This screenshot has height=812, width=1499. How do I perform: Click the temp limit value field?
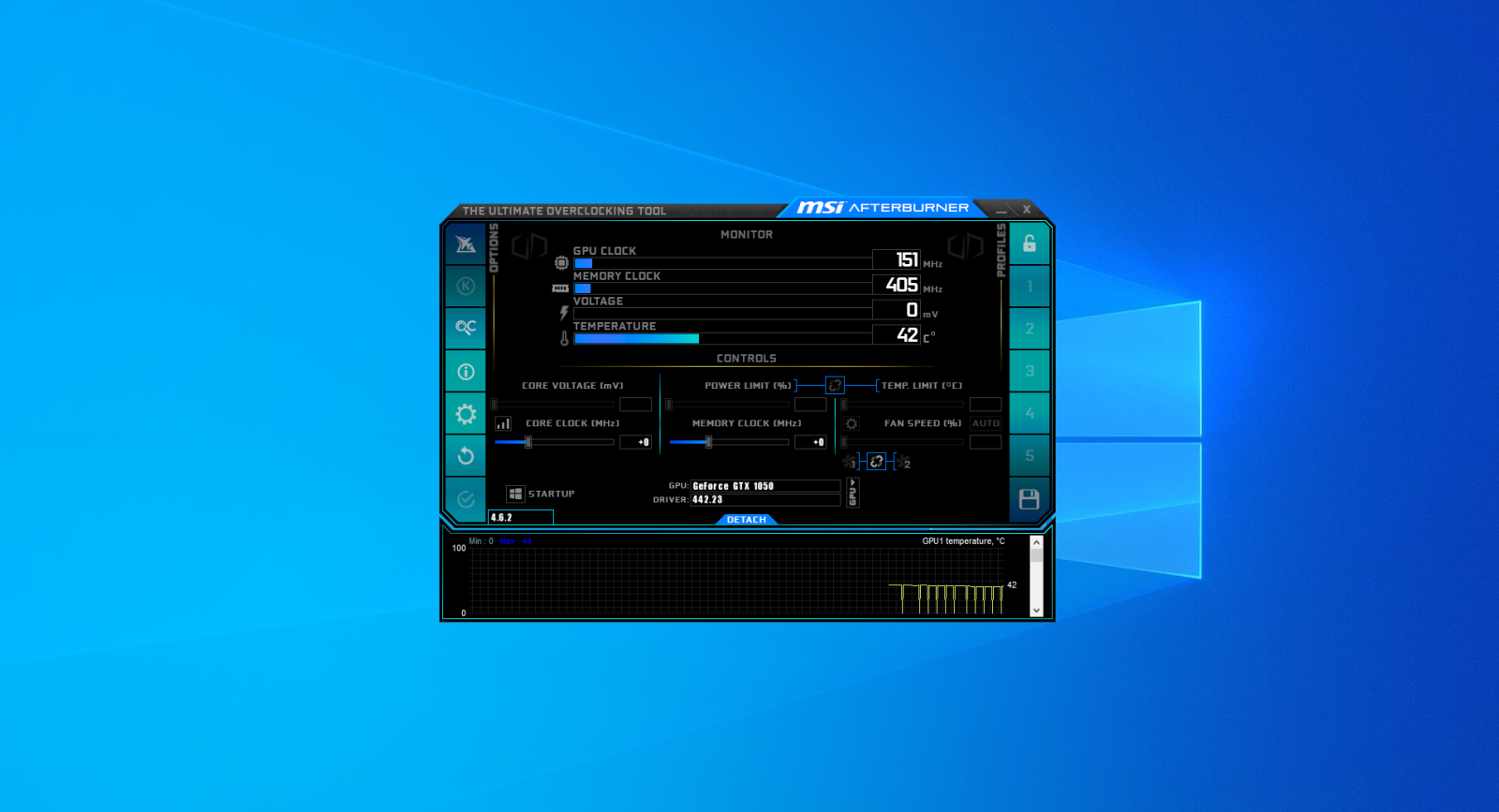pyautogui.click(x=986, y=405)
